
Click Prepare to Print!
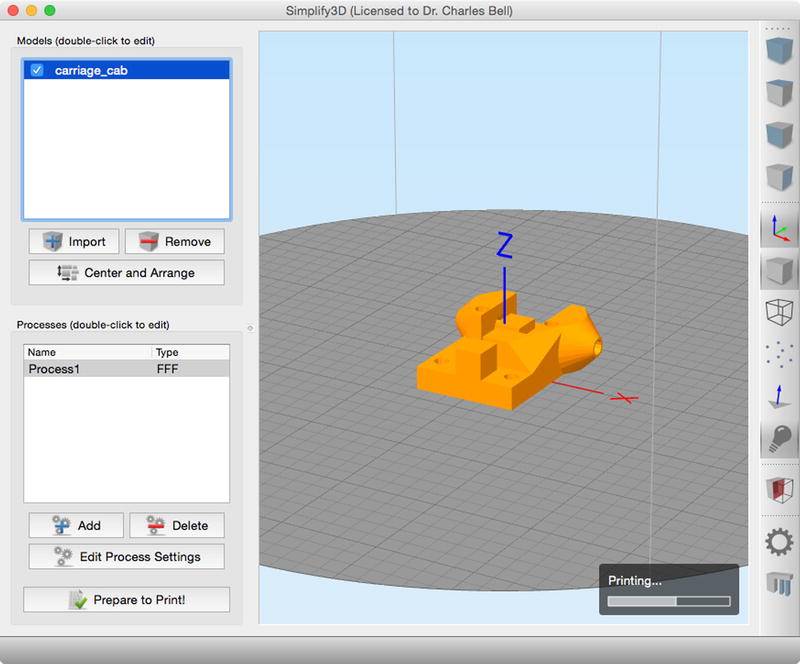[x=127, y=600]
